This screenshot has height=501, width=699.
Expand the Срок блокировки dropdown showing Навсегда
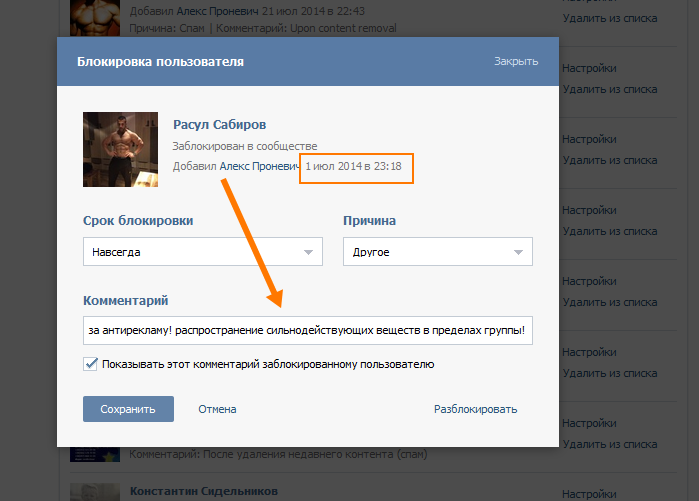202,252
